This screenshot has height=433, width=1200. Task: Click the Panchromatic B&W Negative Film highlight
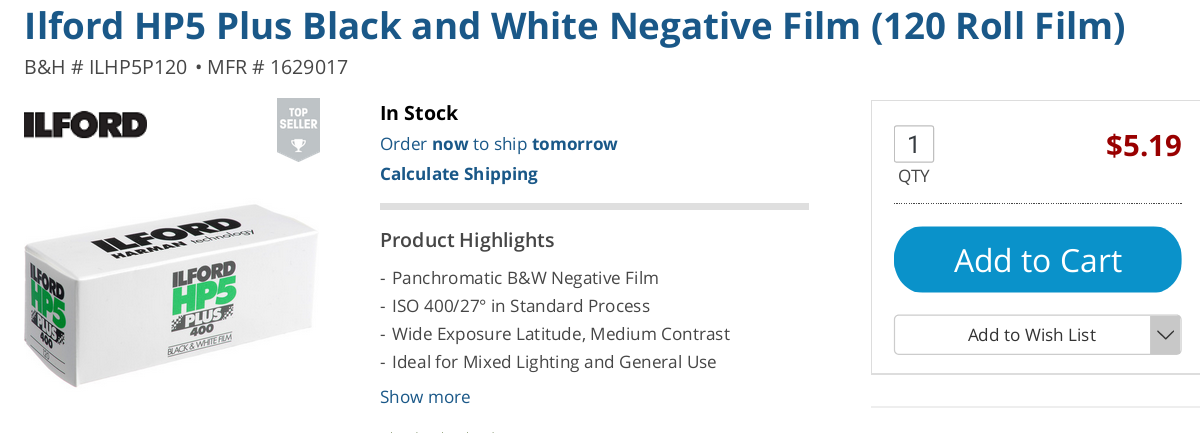(524, 278)
